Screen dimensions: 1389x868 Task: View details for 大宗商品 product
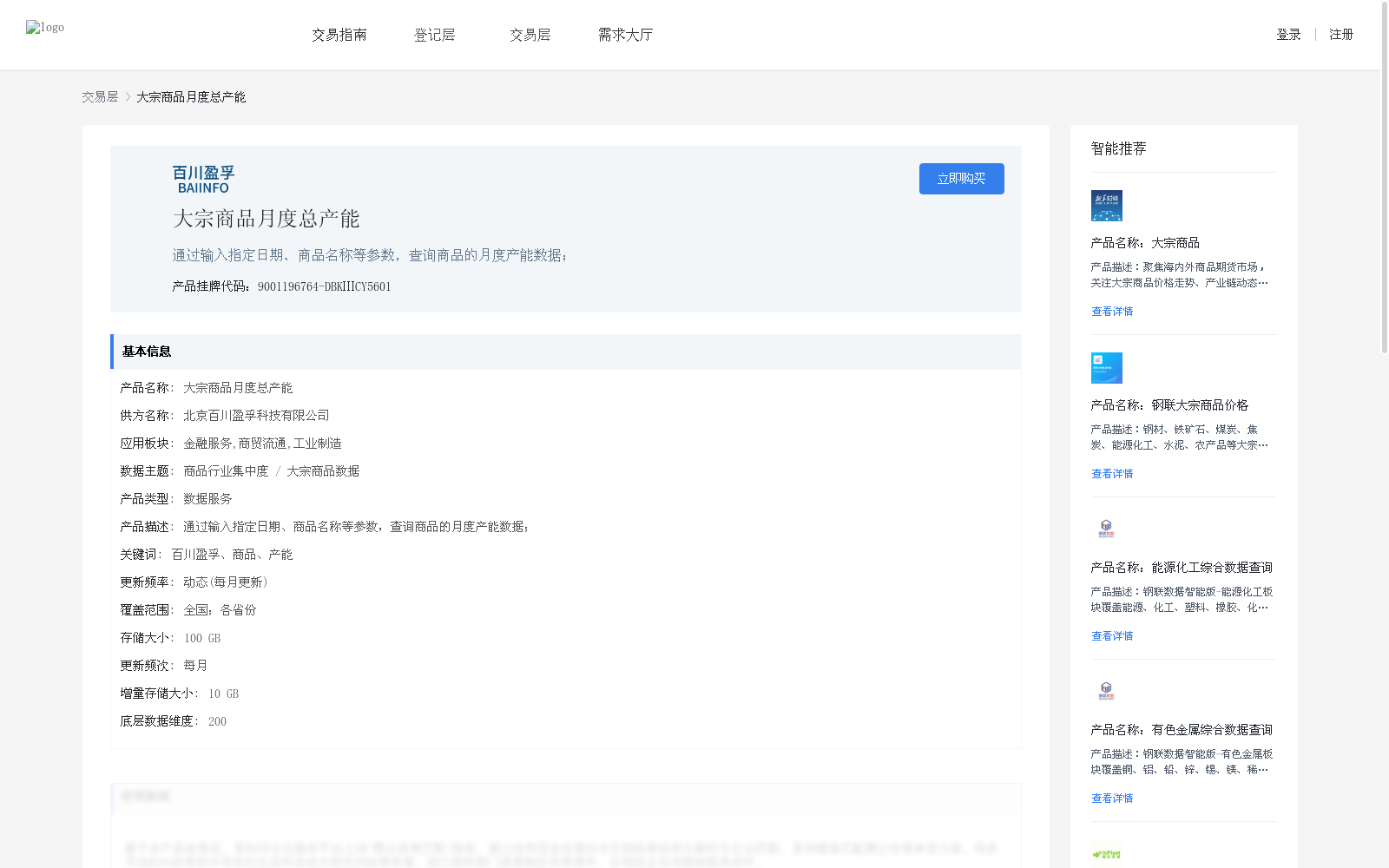[x=1112, y=312]
